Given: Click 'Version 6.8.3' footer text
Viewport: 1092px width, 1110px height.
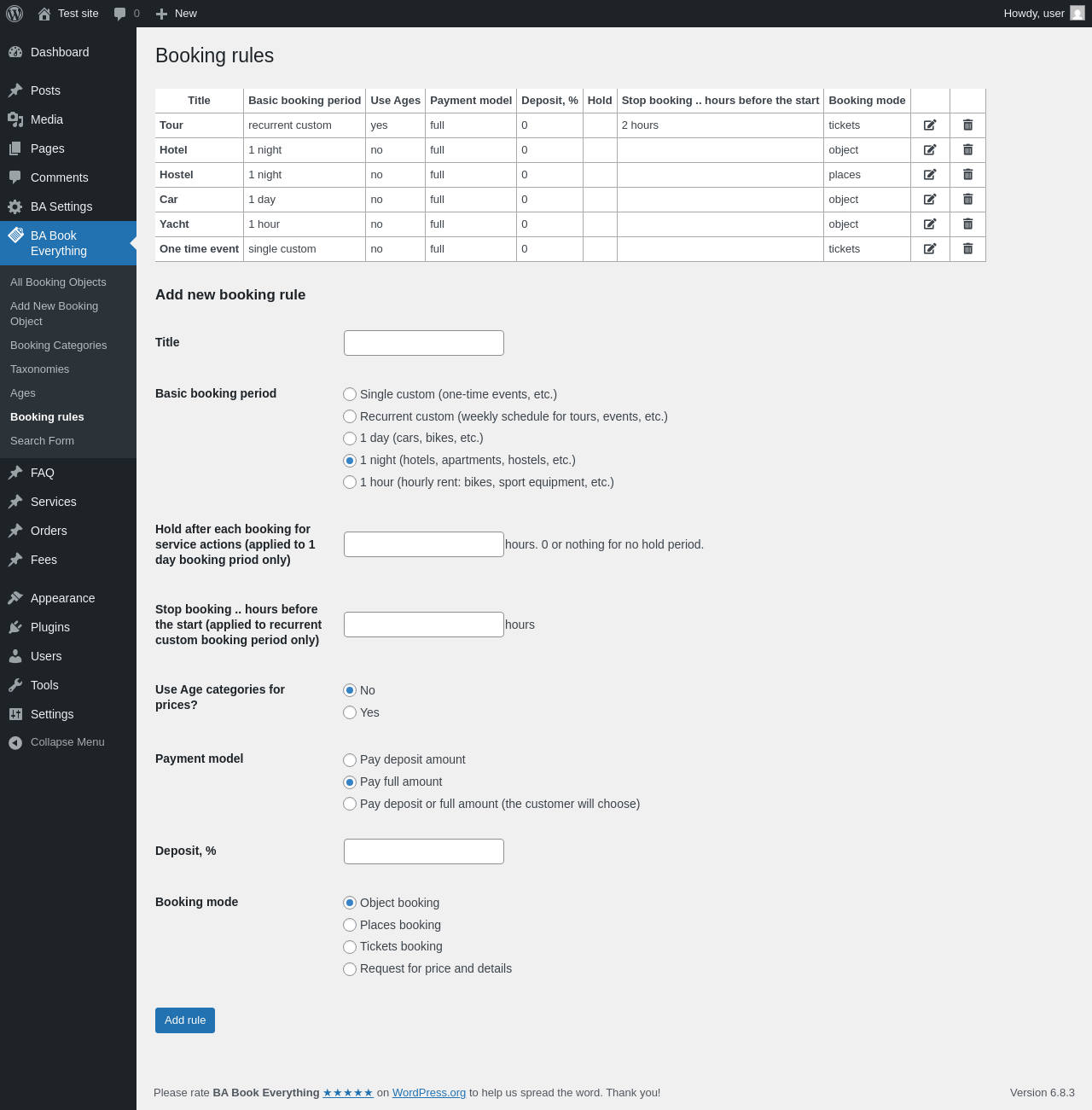Looking at the screenshot, I should pyautogui.click(x=1043, y=1093).
